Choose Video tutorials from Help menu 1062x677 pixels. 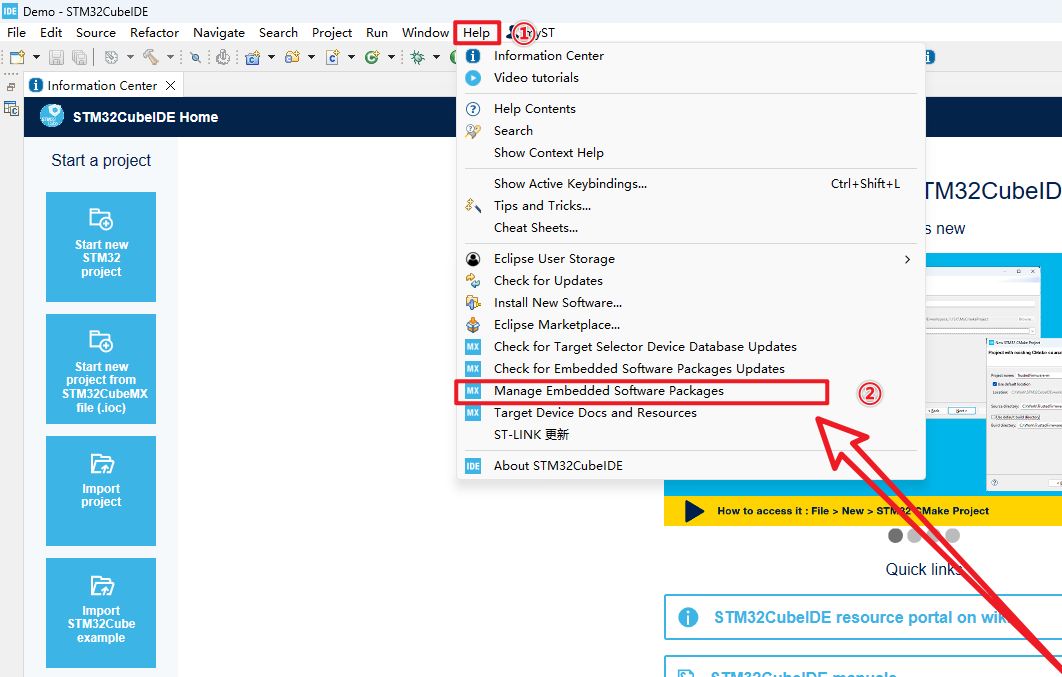click(691, 78)
